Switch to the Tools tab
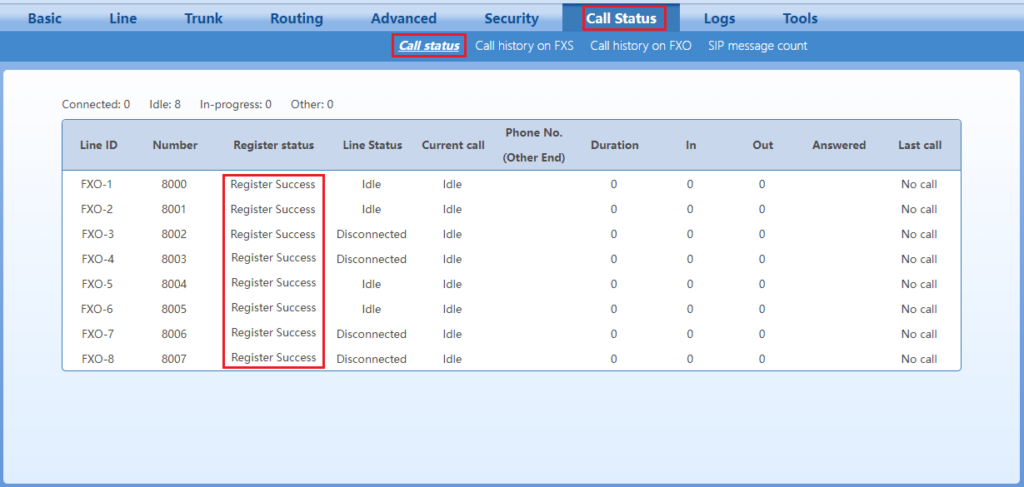The width and height of the screenshot is (1024, 487). 800,18
